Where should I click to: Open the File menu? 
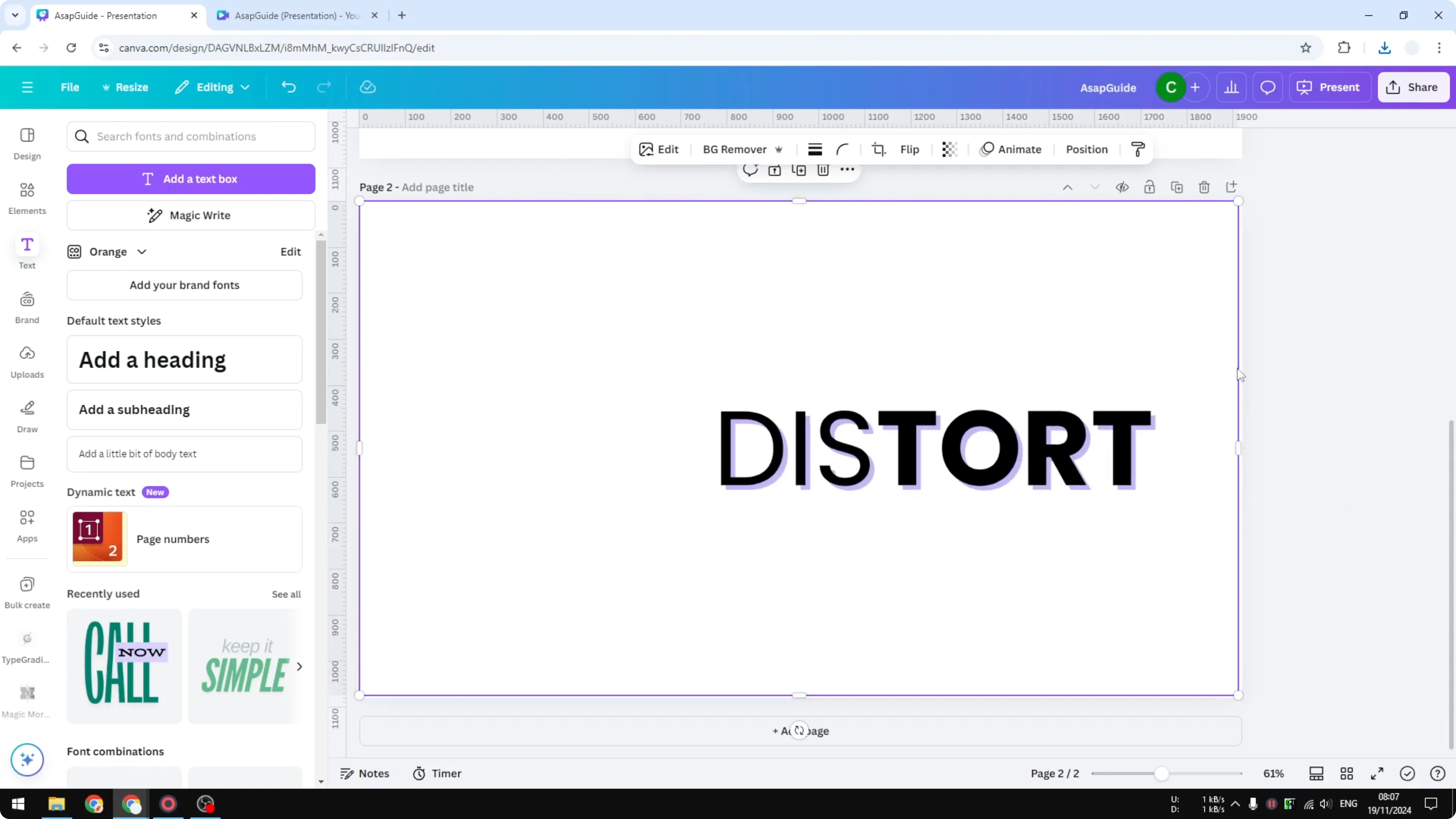(x=70, y=87)
